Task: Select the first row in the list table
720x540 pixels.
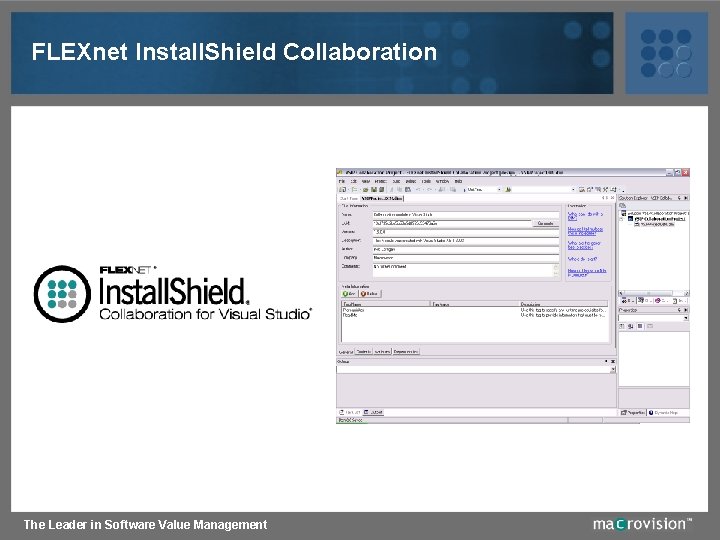Action: click(x=475, y=310)
